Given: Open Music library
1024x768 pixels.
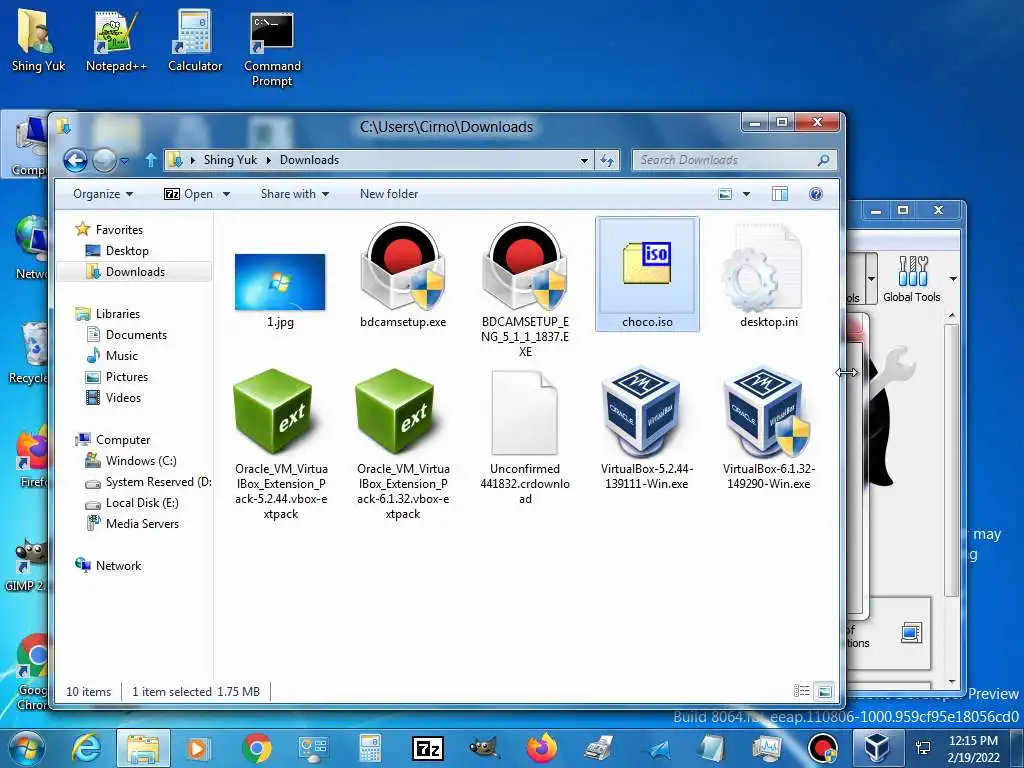Looking at the screenshot, I should click(x=121, y=356).
